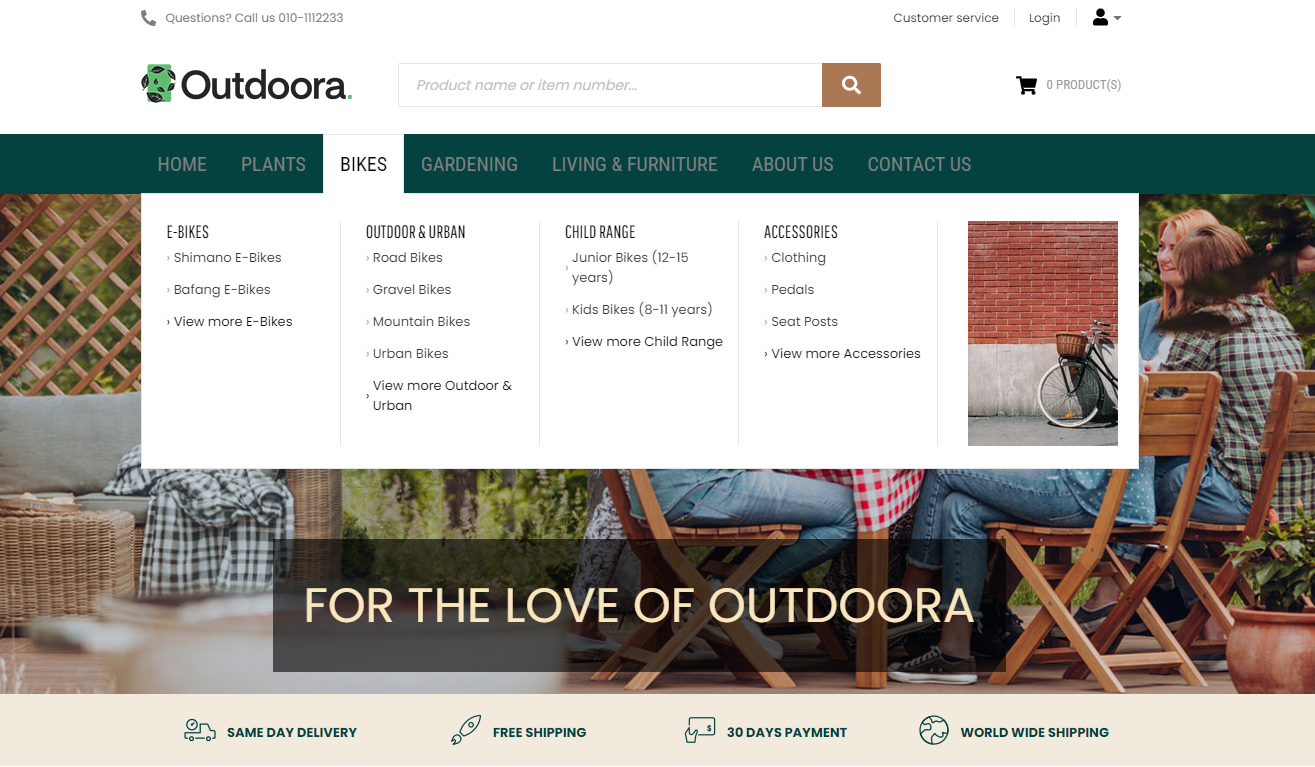
Task: Click the free shipping rocket icon
Action: click(466, 731)
